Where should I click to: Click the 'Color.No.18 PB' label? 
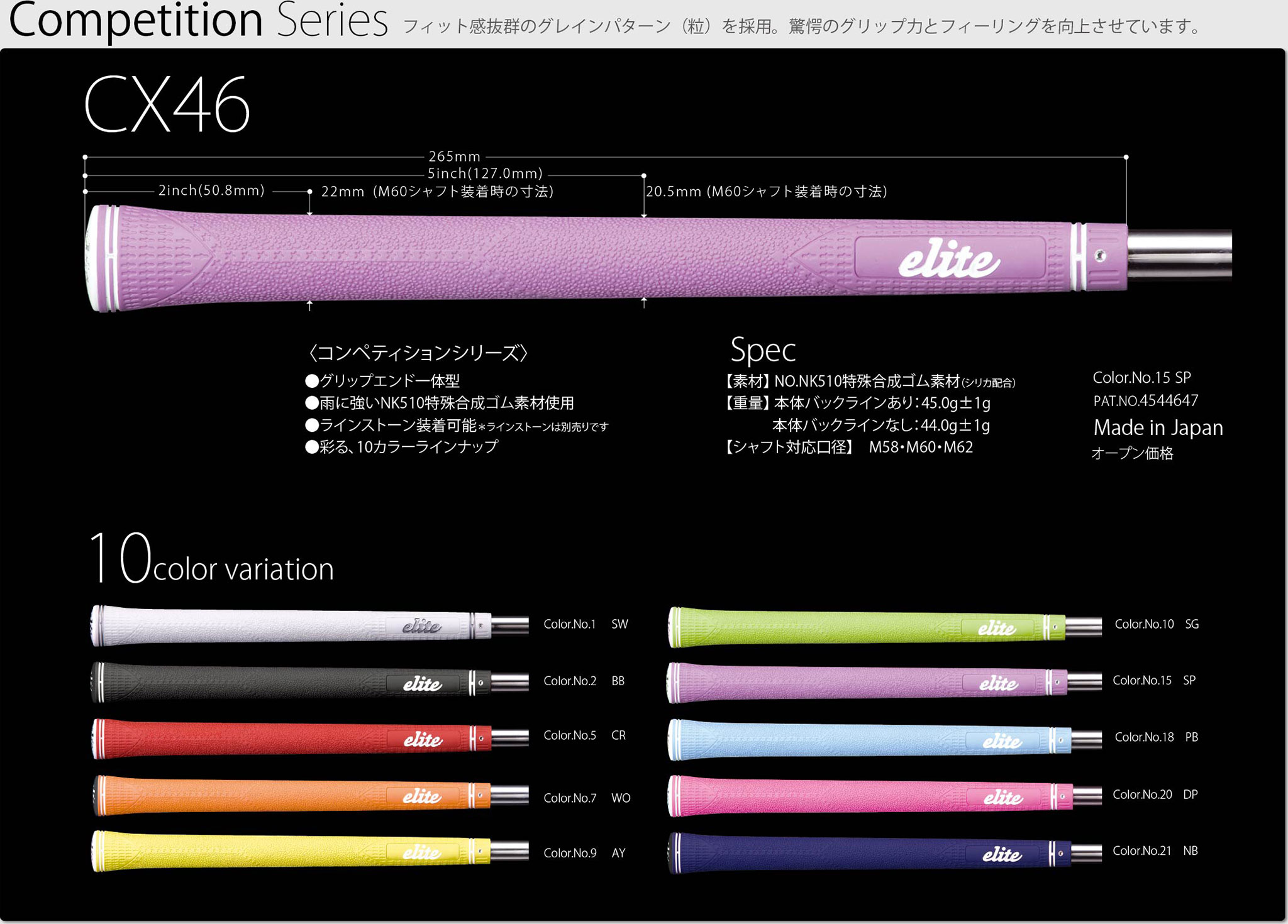point(1157,737)
